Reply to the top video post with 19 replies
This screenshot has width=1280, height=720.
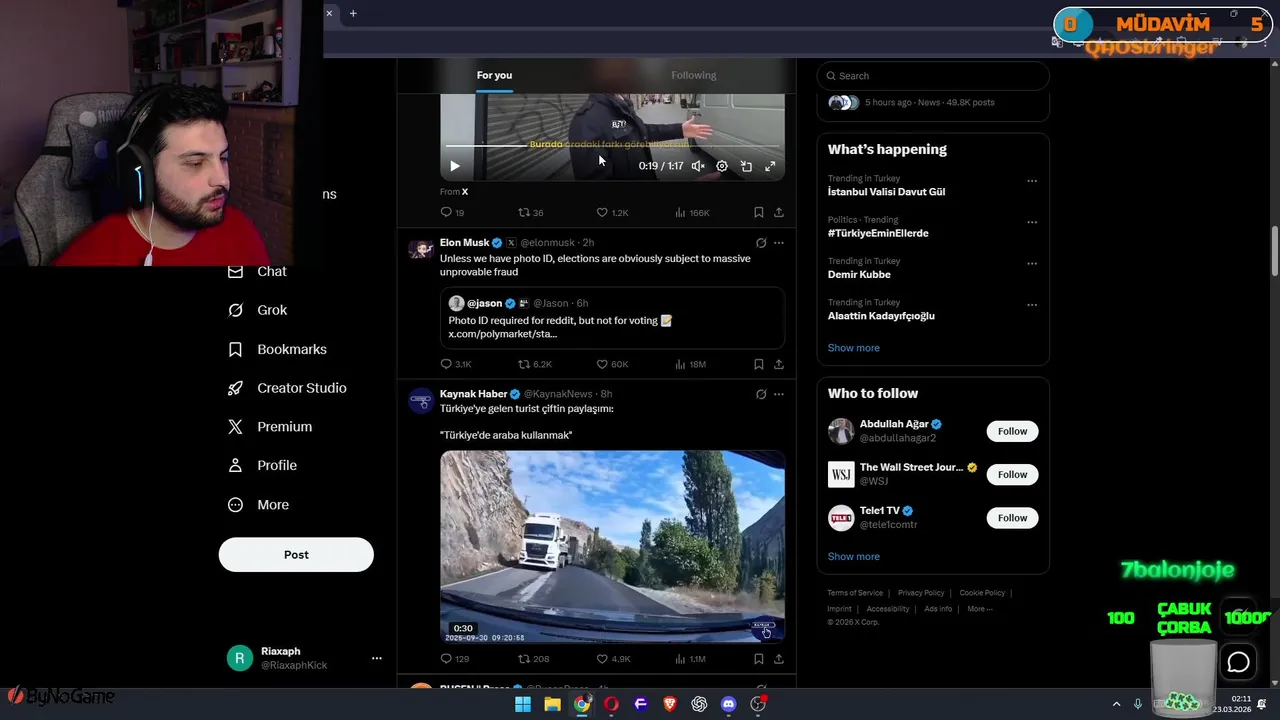[452, 212]
